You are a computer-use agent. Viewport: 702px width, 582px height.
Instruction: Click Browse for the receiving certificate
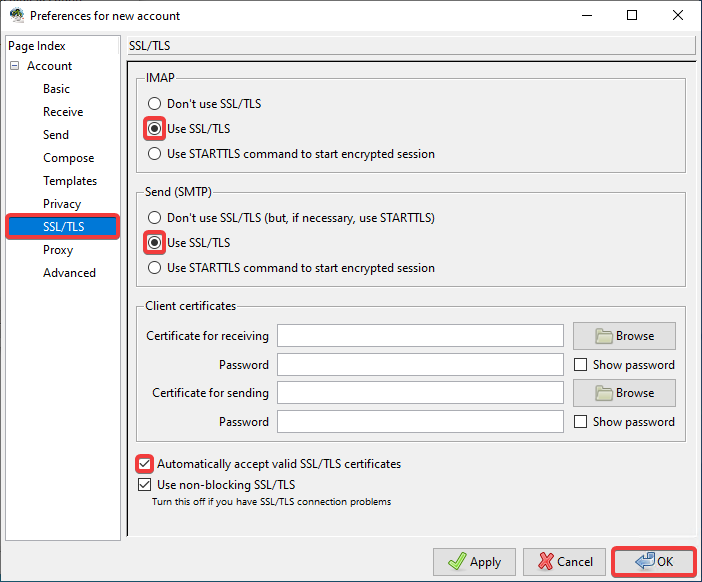point(624,336)
